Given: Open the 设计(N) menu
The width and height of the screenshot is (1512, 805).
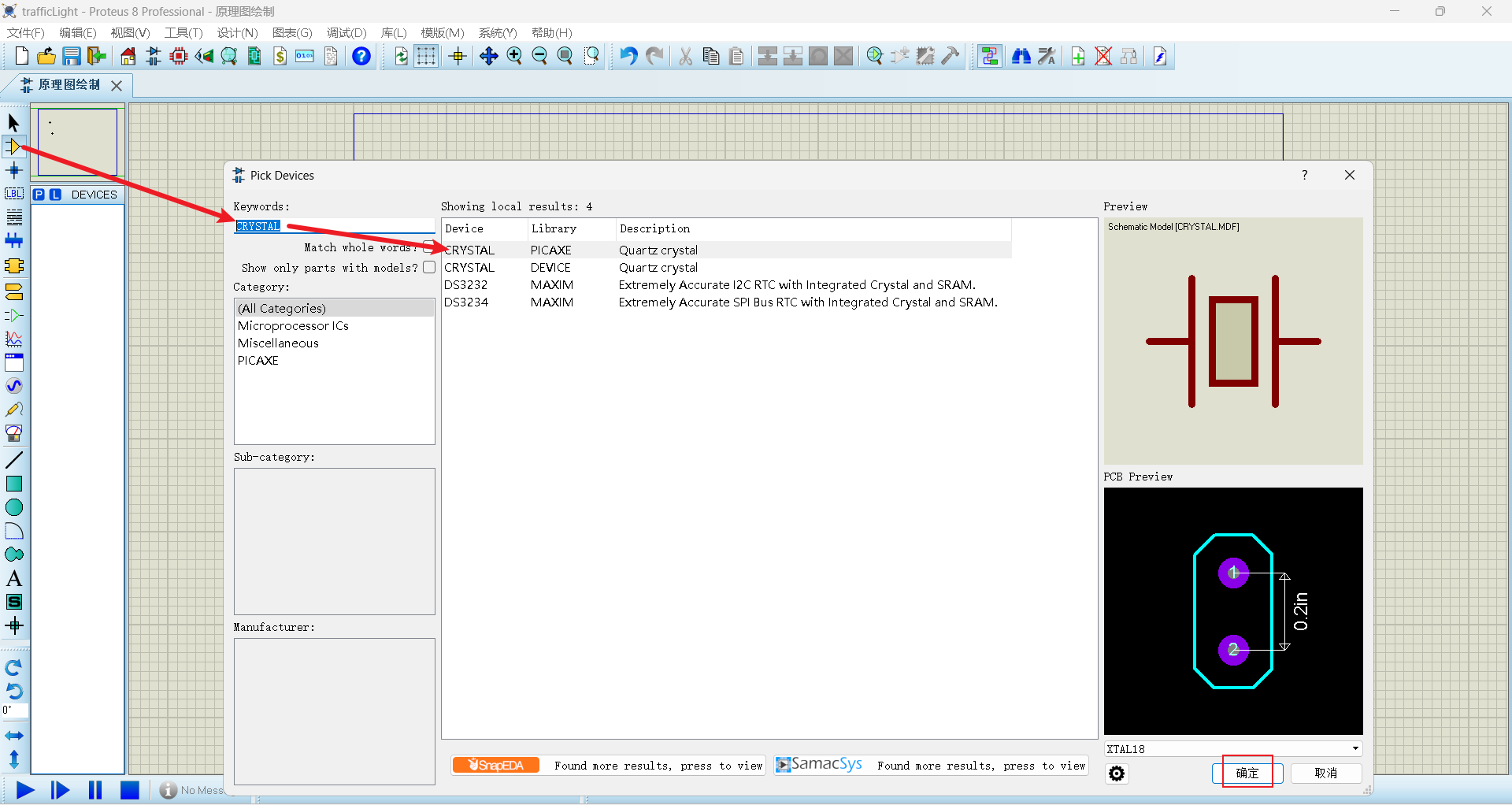Looking at the screenshot, I should 237,33.
